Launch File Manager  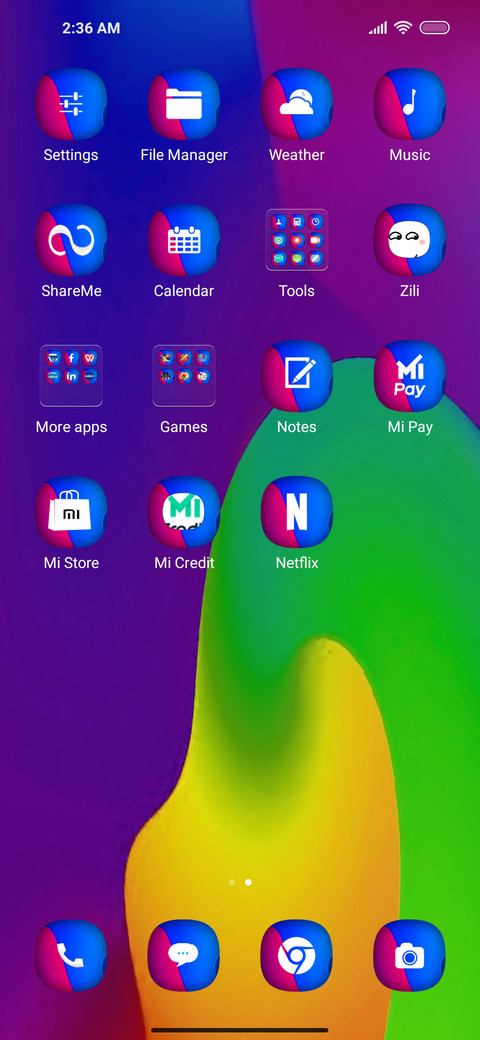point(184,104)
